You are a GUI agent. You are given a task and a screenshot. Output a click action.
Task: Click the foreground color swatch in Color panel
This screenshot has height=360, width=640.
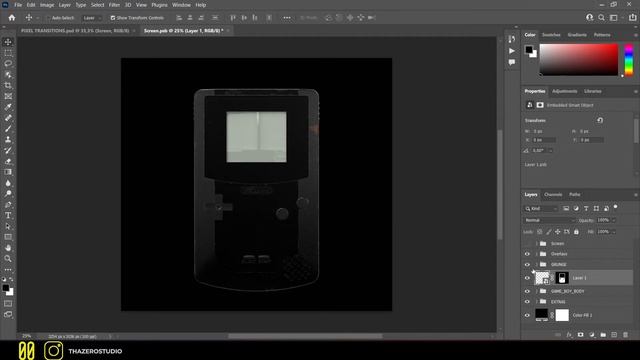[x=529, y=50]
